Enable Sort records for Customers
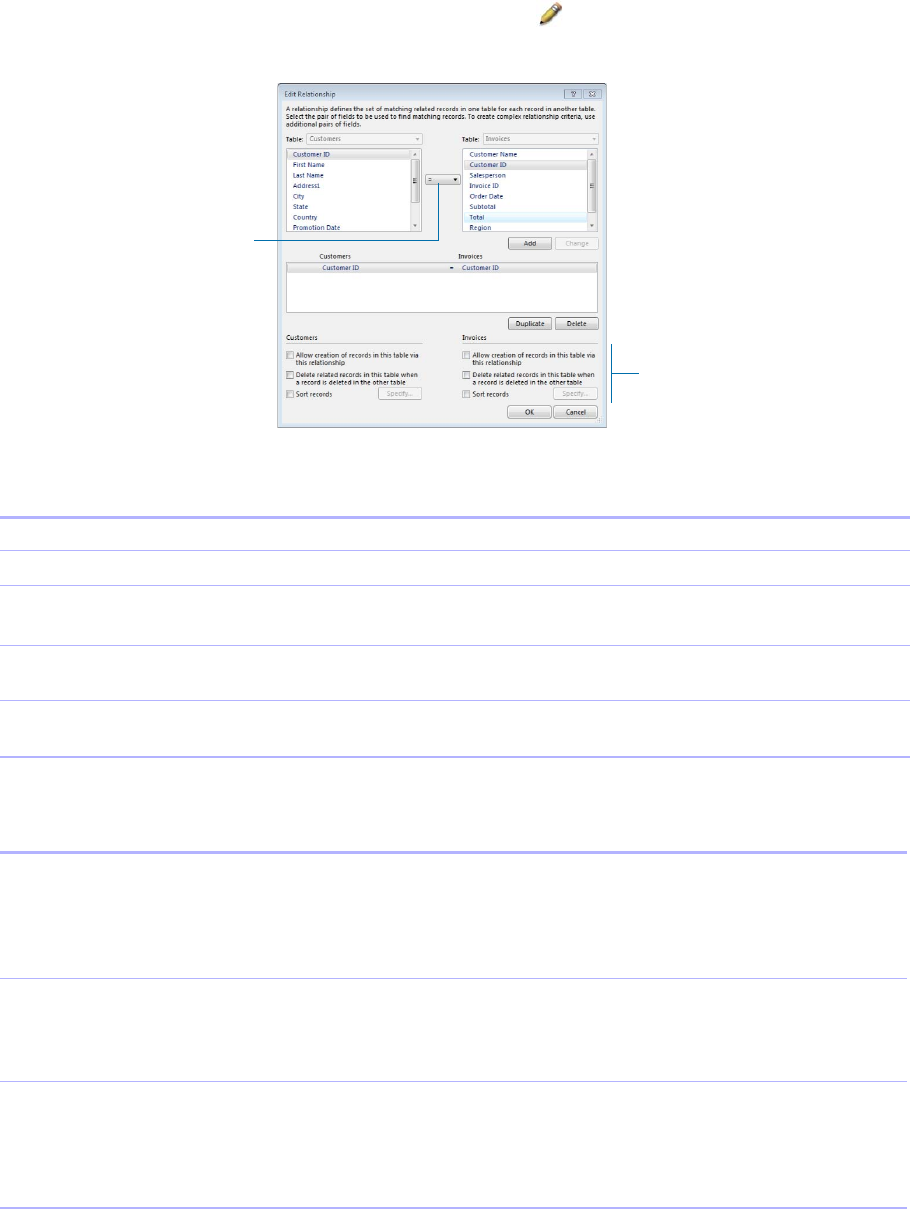Screen dimensions: 910x1209 [290, 394]
